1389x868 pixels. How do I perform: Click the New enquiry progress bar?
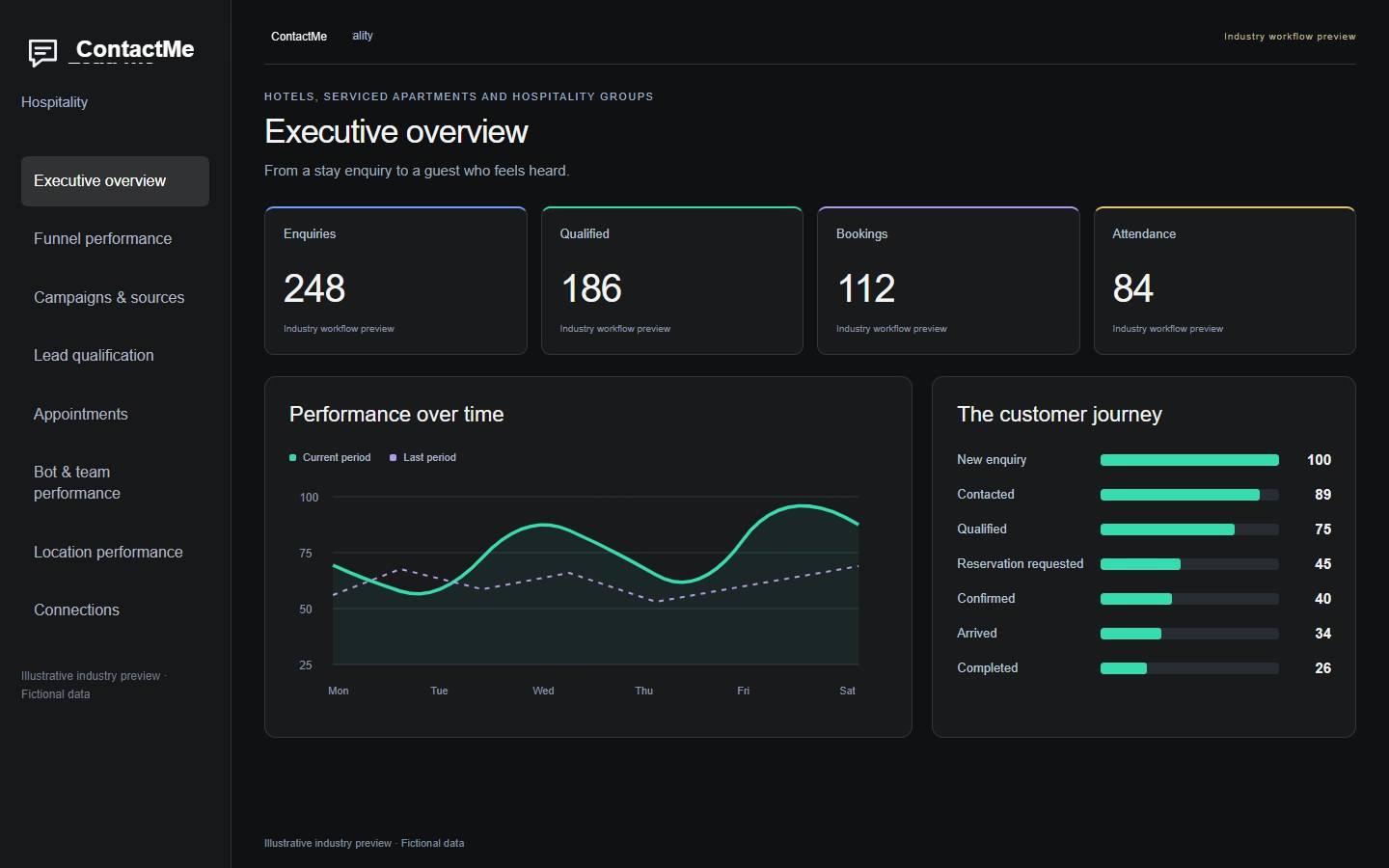[1189, 460]
